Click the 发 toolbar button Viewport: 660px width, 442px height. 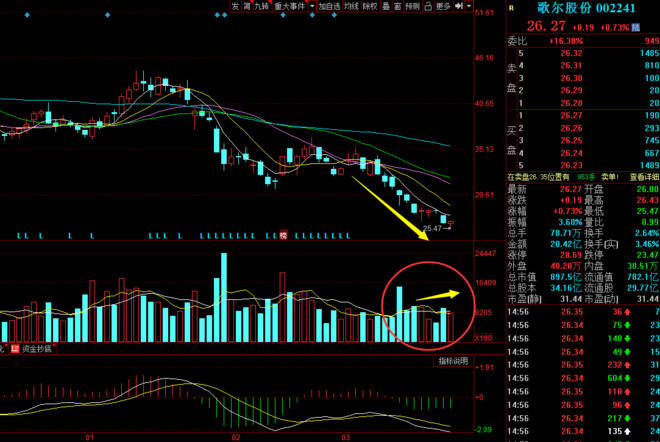(235, 6)
